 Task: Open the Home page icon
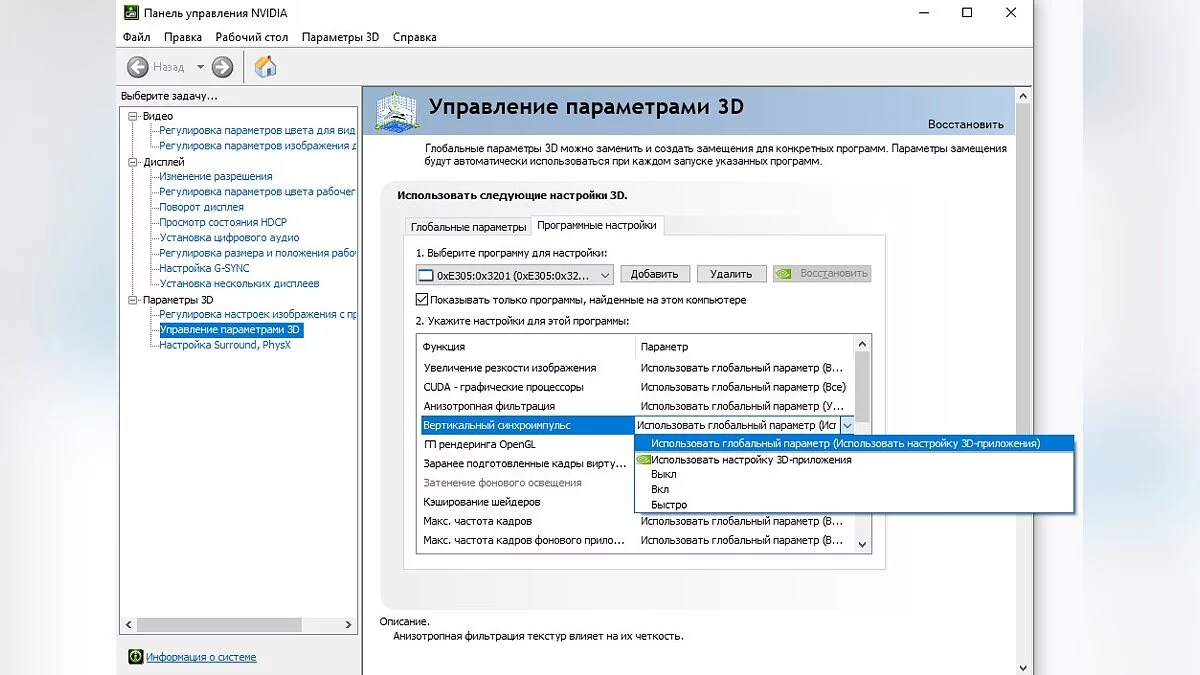pos(265,67)
